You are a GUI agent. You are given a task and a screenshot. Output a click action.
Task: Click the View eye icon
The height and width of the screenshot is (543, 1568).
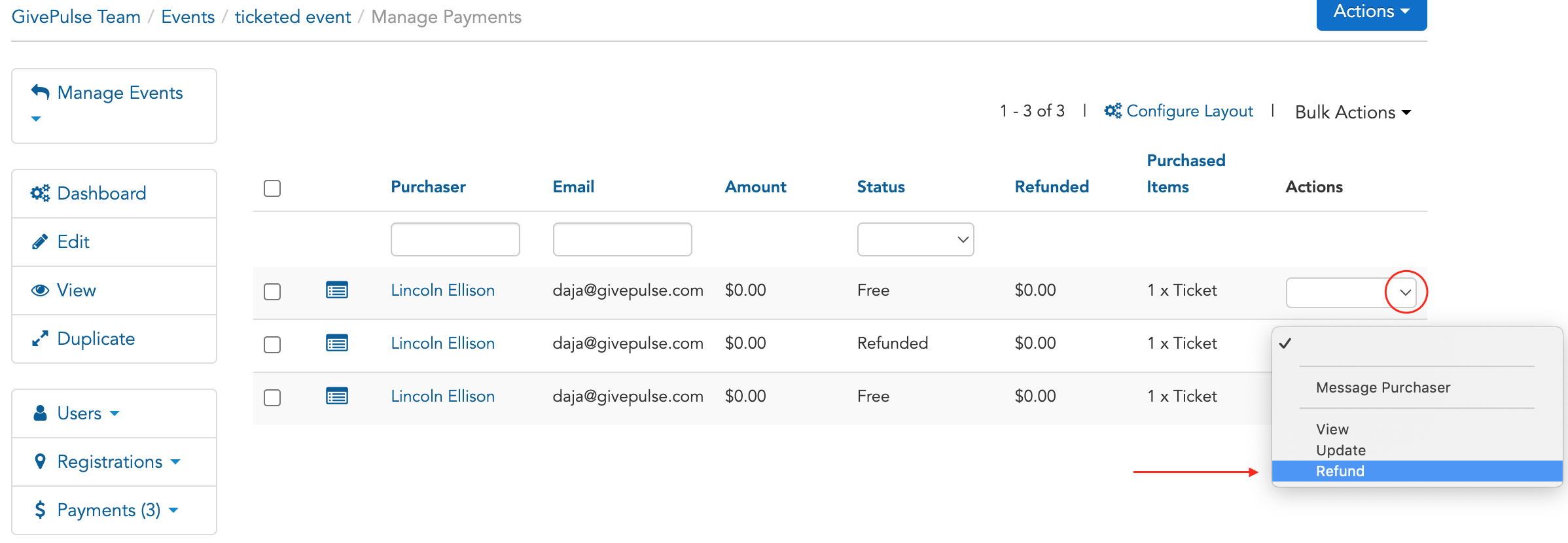point(40,290)
